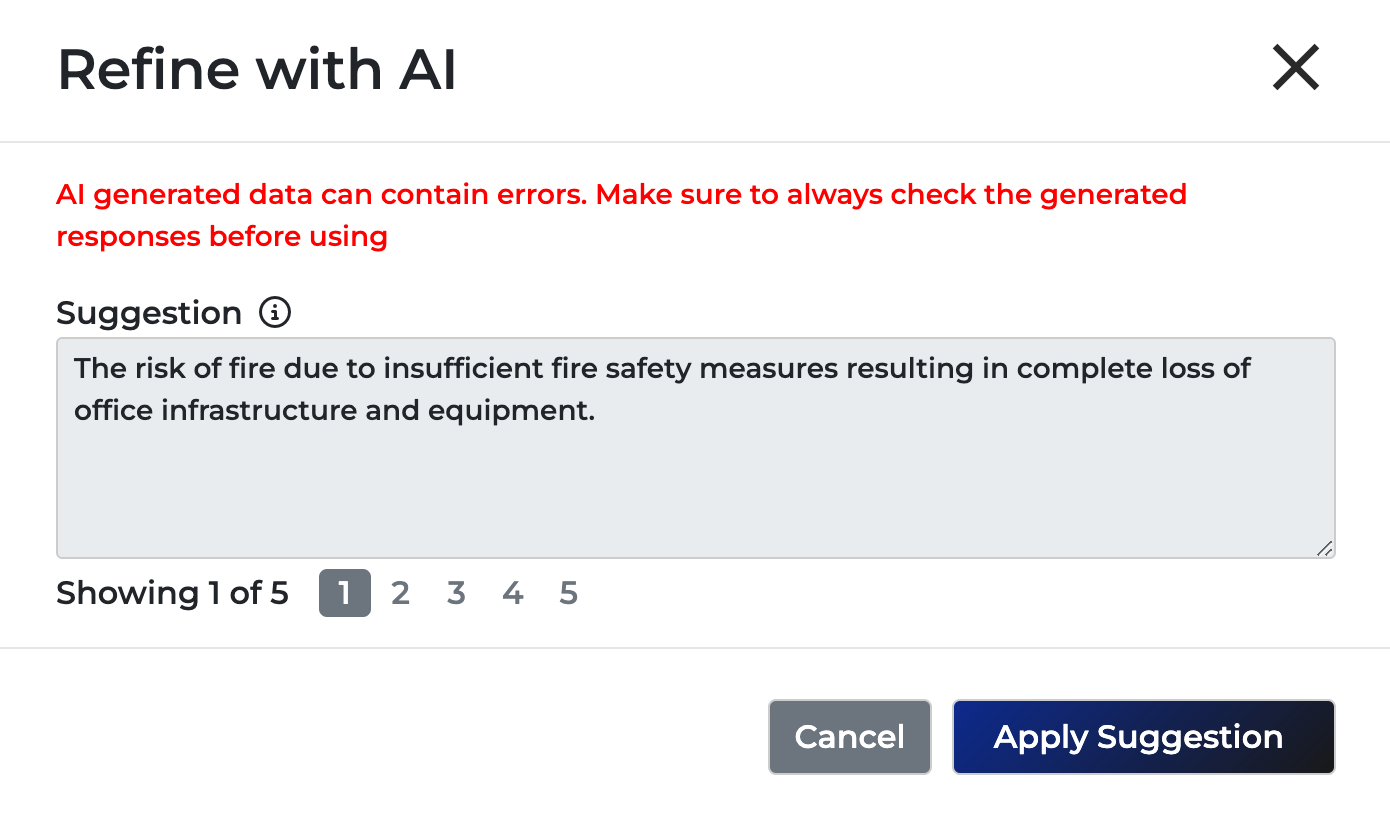
Task: Click the "Refine with AI" dialog title
Action: click(x=257, y=70)
